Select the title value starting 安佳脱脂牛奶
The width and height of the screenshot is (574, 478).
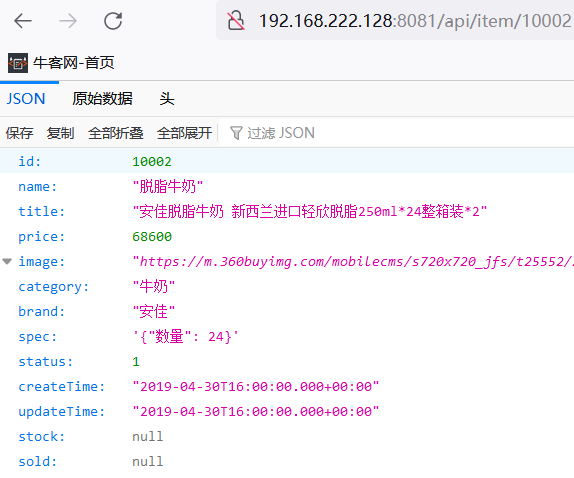tap(310, 212)
